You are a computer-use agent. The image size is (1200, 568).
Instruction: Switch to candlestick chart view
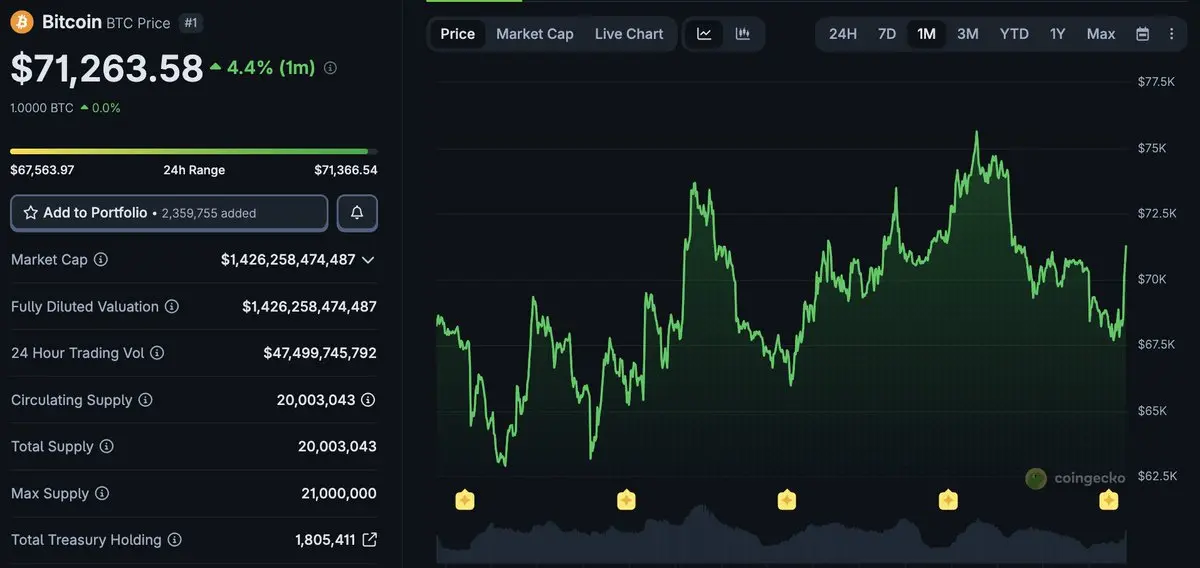pyautogui.click(x=743, y=34)
